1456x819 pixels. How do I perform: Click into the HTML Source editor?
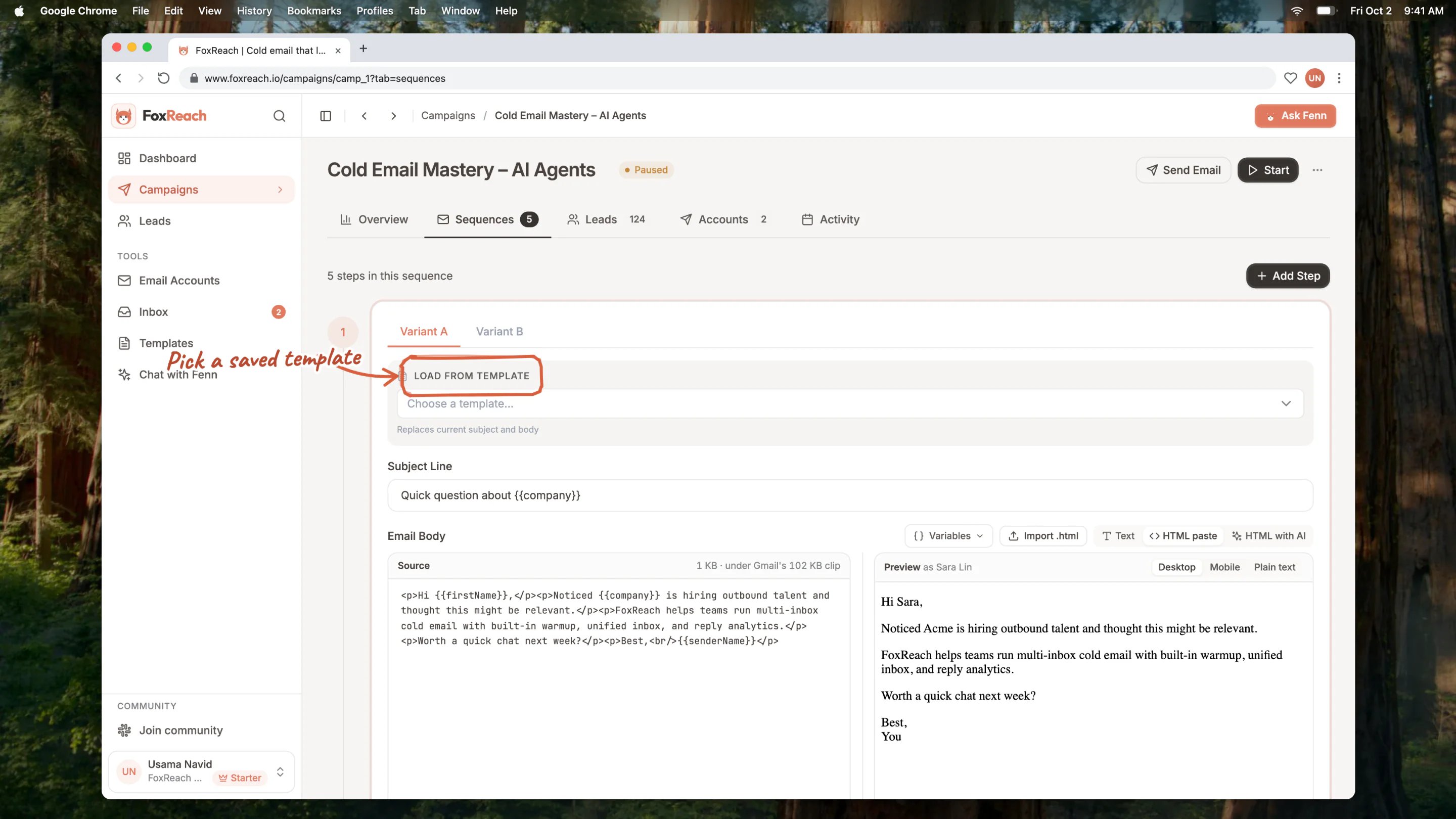(619, 690)
